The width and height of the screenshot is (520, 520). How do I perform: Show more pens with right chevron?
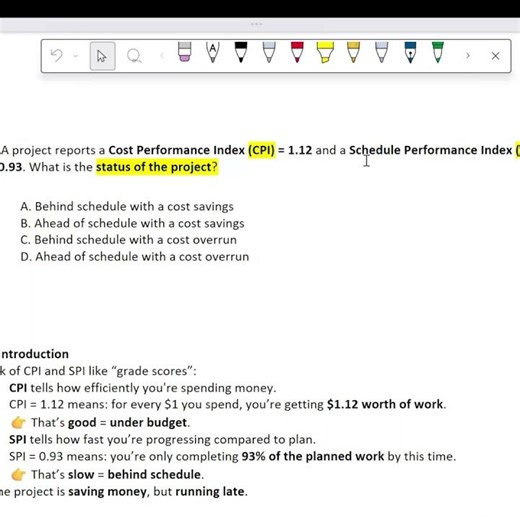click(468, 56)
